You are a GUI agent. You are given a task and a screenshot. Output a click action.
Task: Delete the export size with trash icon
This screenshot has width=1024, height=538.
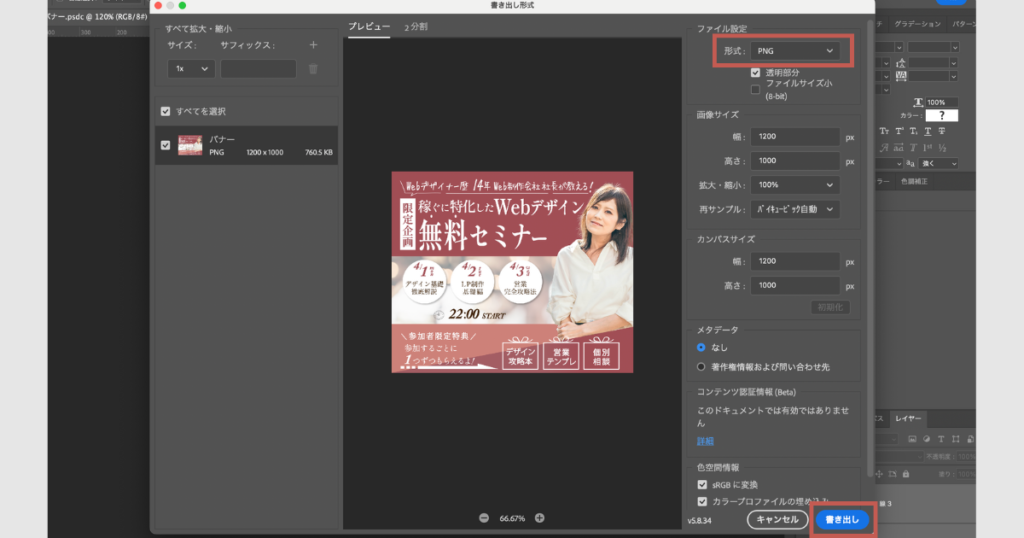click(x=313, y=69)
